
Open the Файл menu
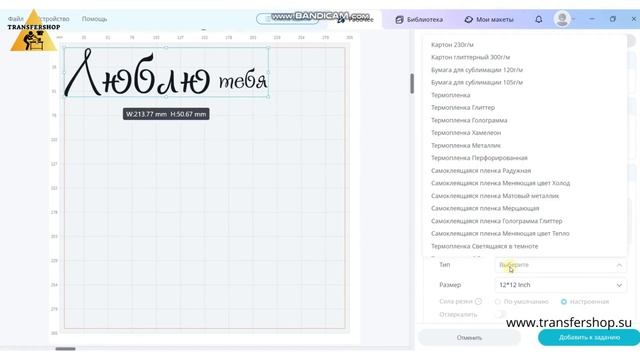pyautogui.click(x=16, y=19)
